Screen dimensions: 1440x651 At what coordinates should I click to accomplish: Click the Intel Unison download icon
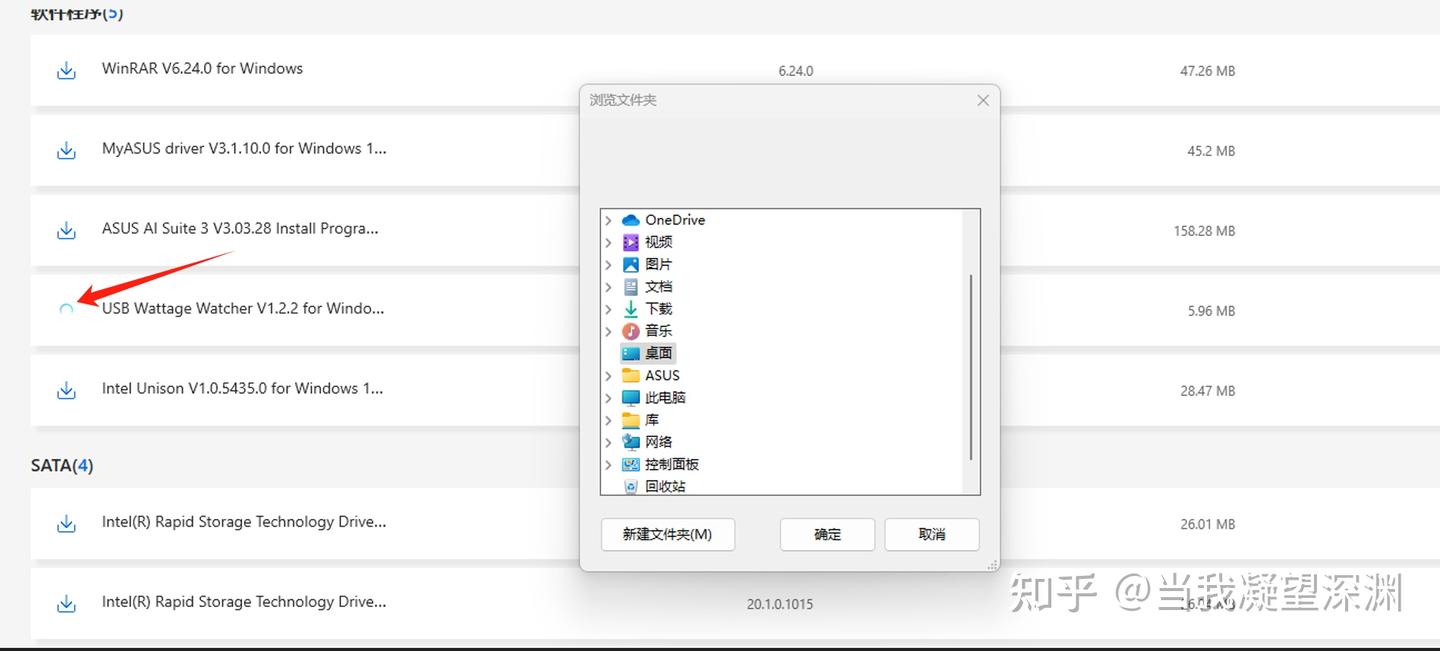(66, 391)
